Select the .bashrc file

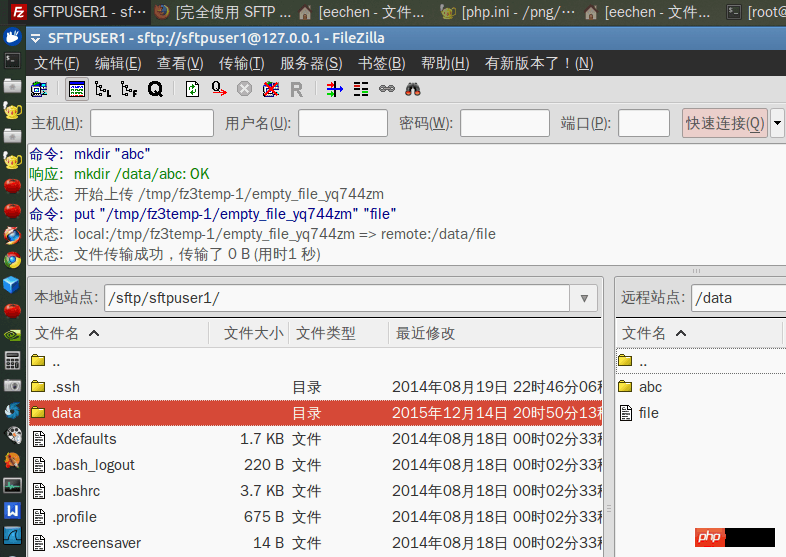(316, 491)
